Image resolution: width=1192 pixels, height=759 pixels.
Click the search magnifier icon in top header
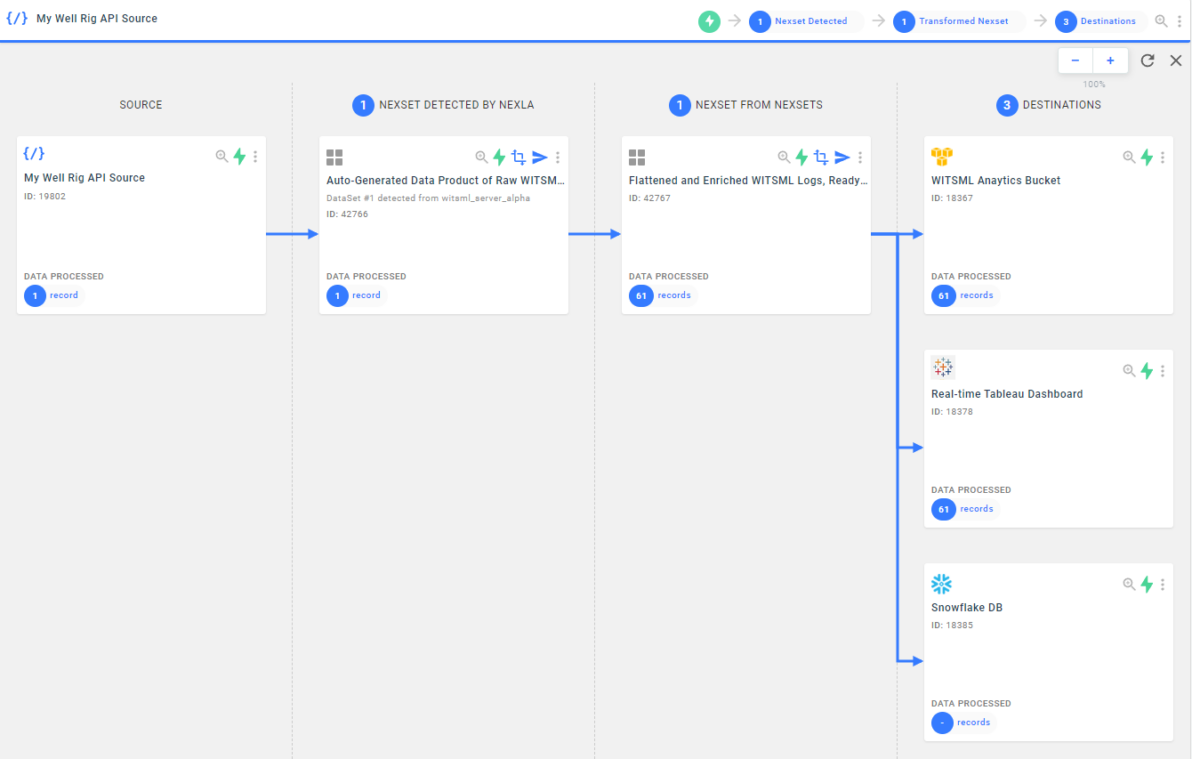(x=1161, y=21)
